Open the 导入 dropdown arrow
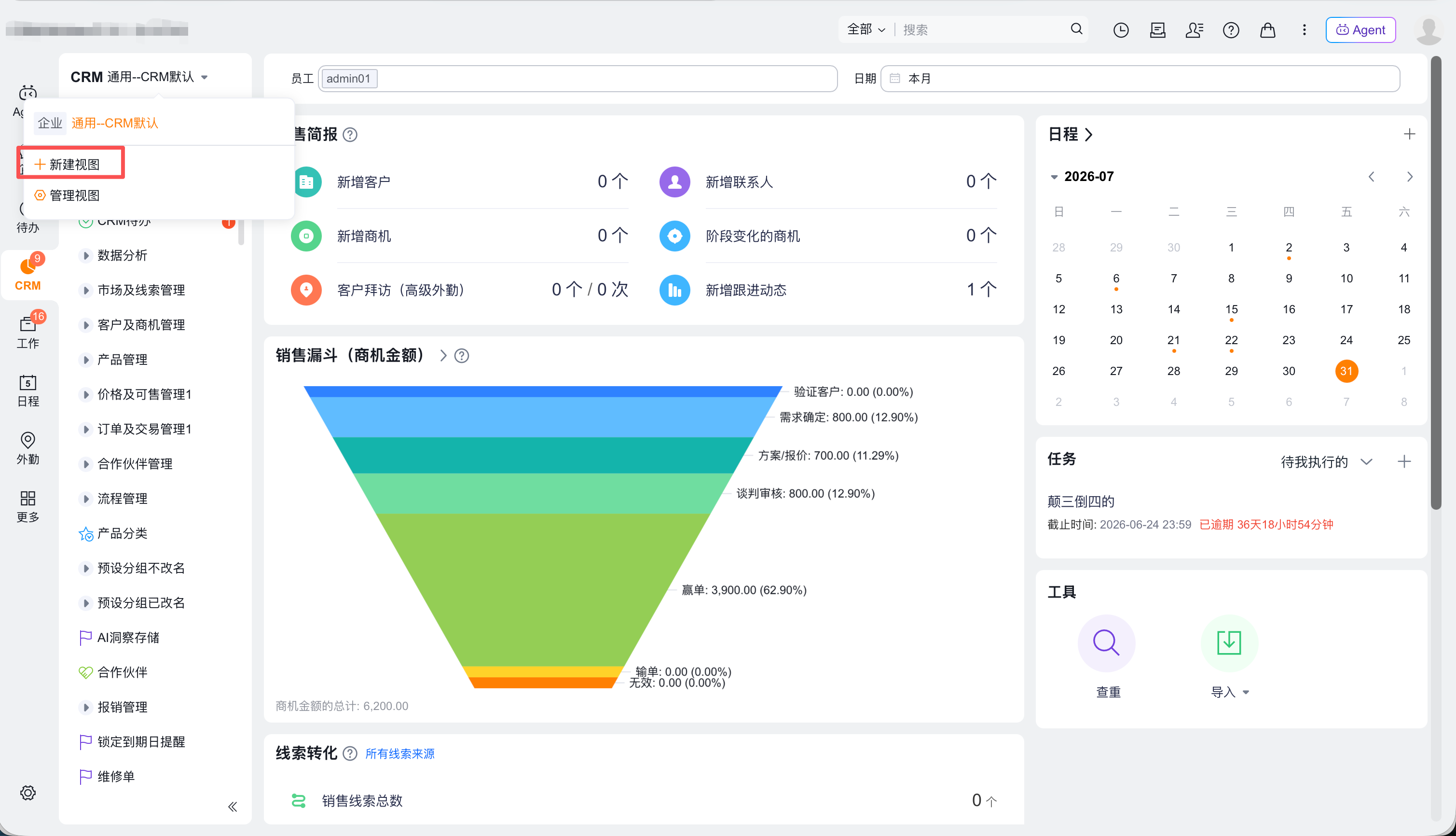 coord(1246,693)
